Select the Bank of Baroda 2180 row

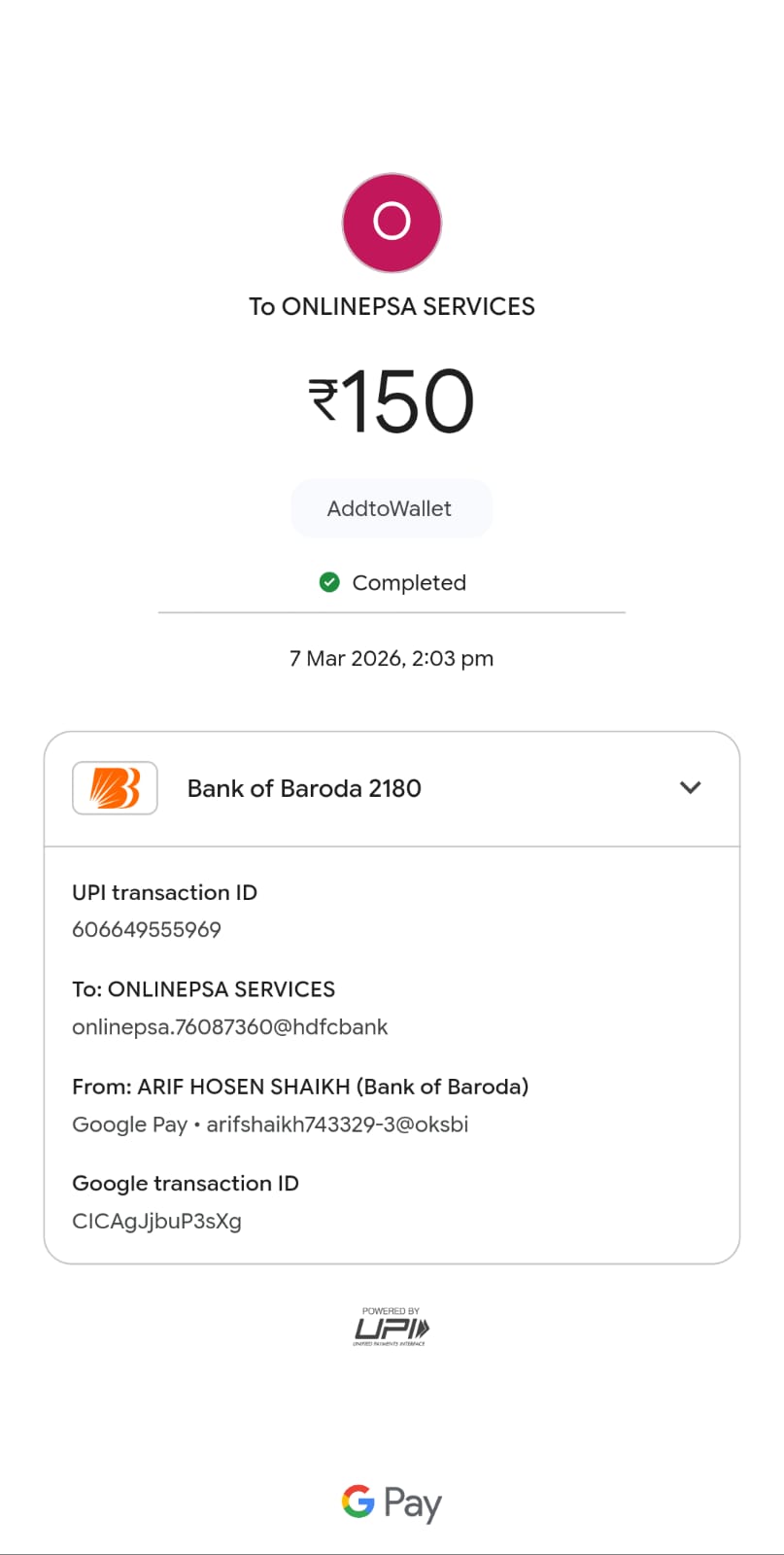click(x=304, y=788)
